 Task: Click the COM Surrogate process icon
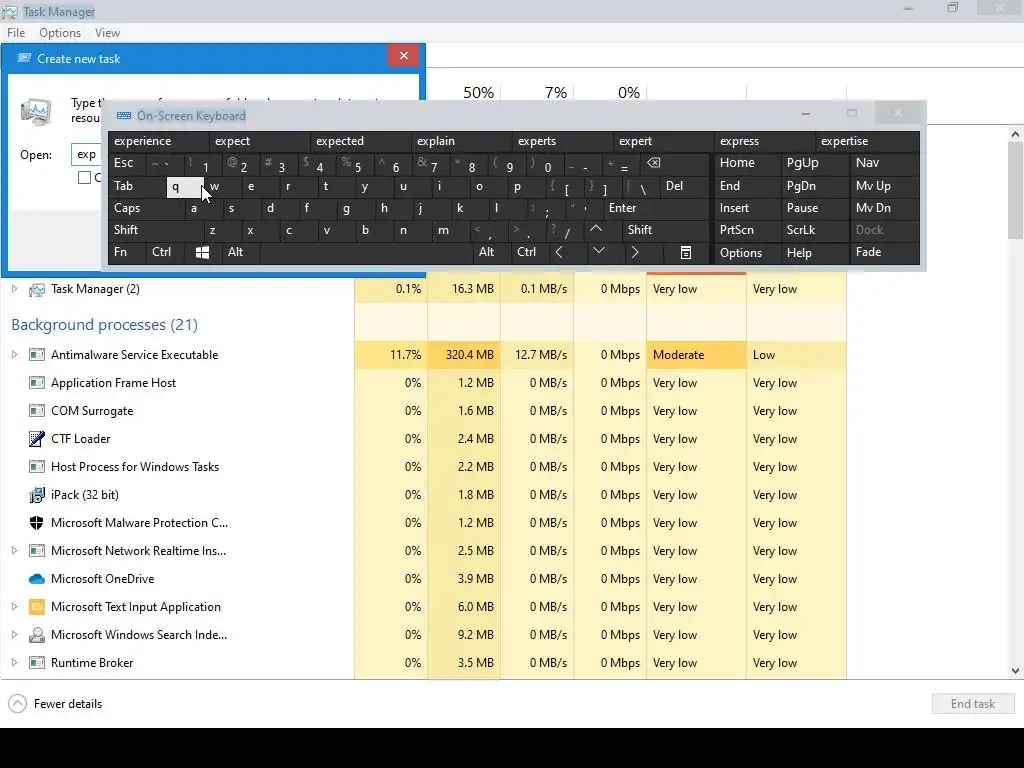point(37,411)
